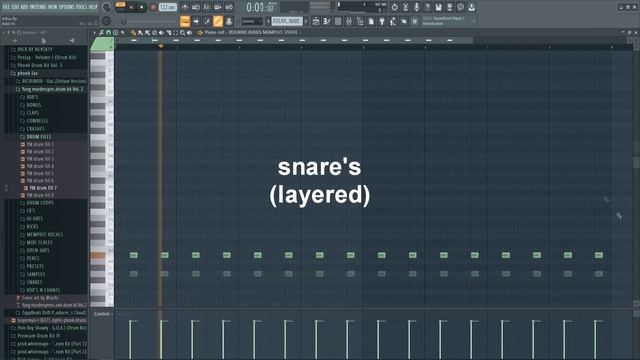Select sample 'YM drum fill 7'
Screen dimensions: 640x360
tap(43, 188)
